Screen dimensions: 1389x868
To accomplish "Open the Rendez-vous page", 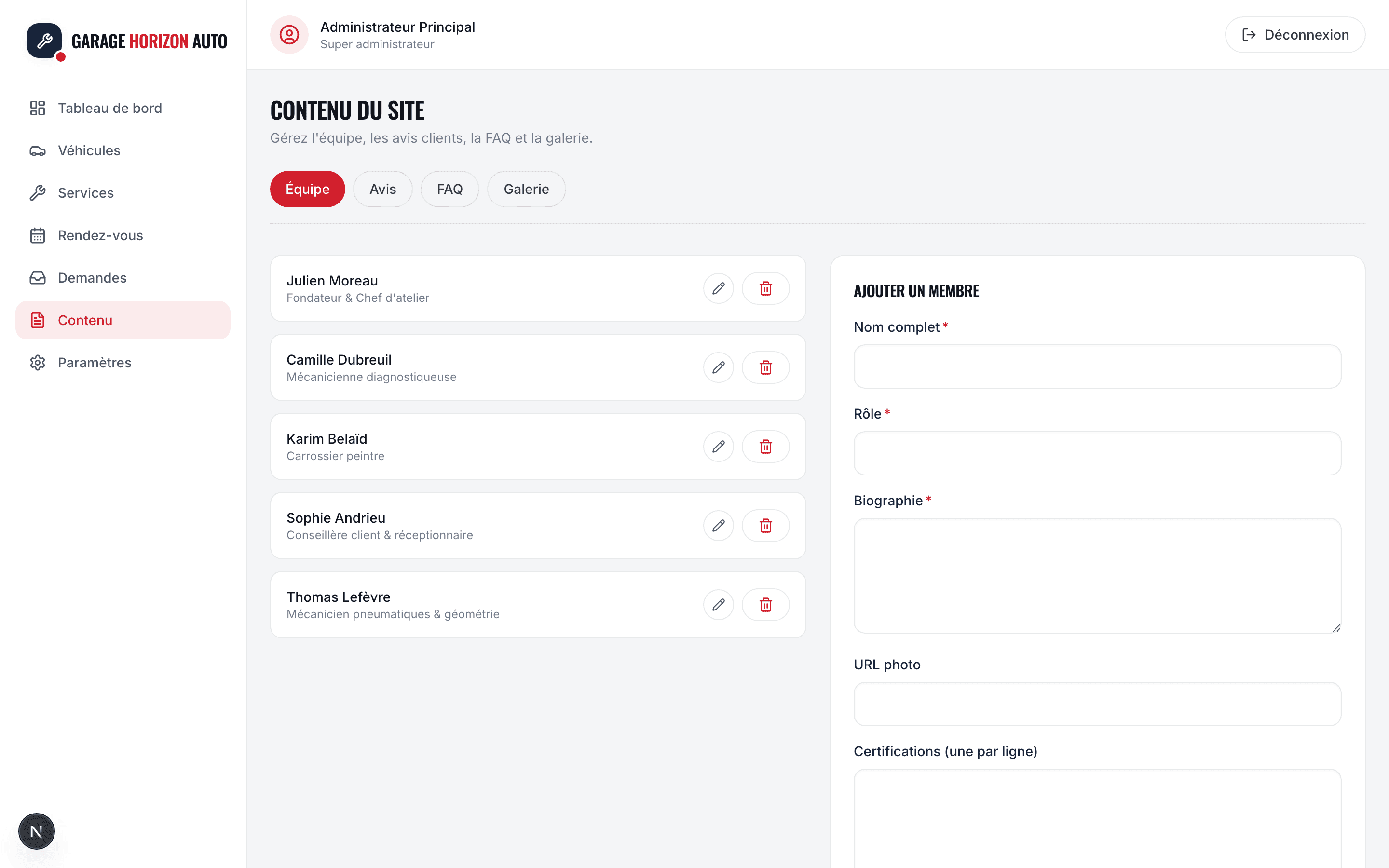I will [123, 235].
